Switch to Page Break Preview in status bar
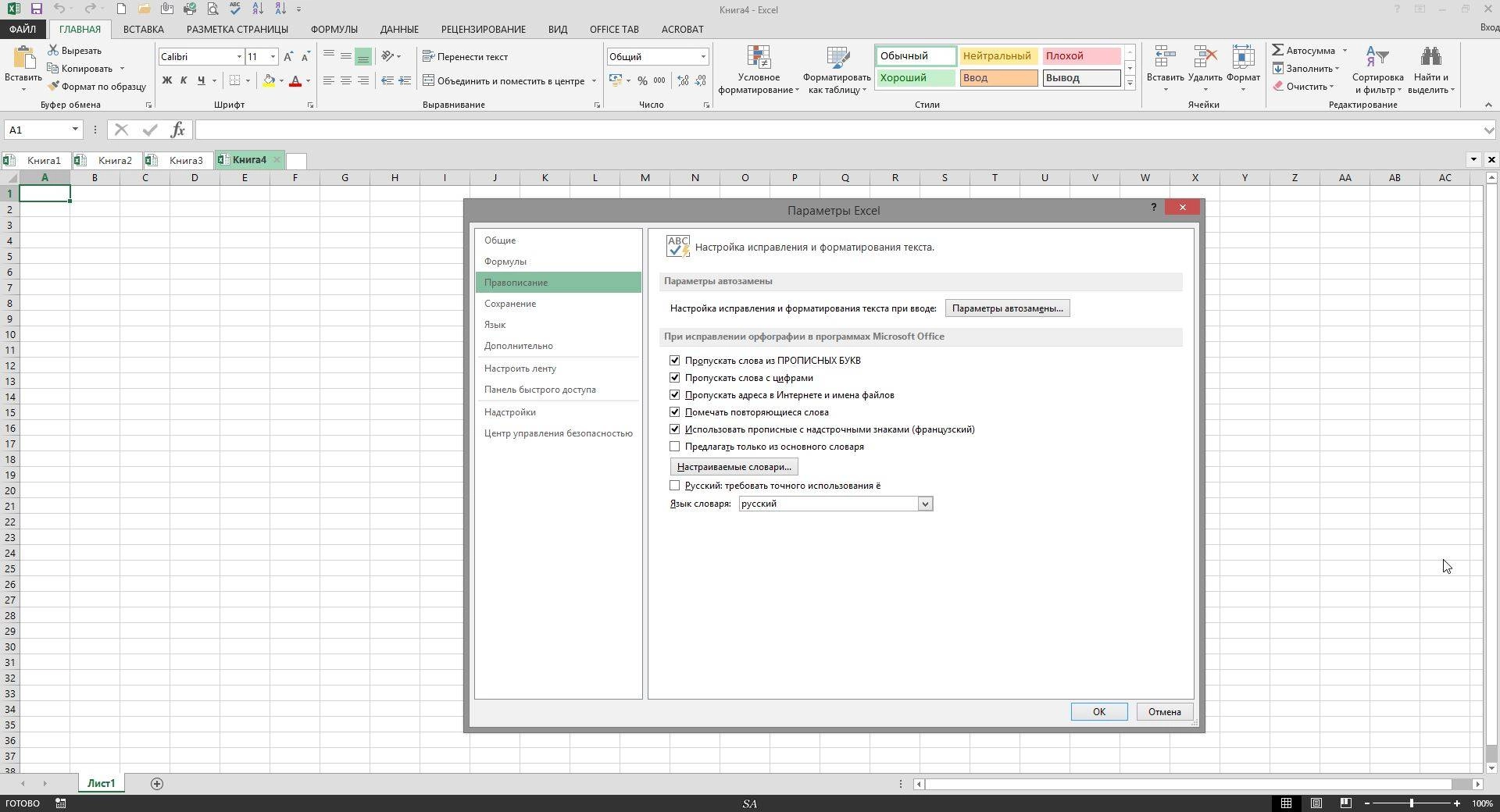The width and height of the screenshot is (1500, 812). coord(1345,803)
